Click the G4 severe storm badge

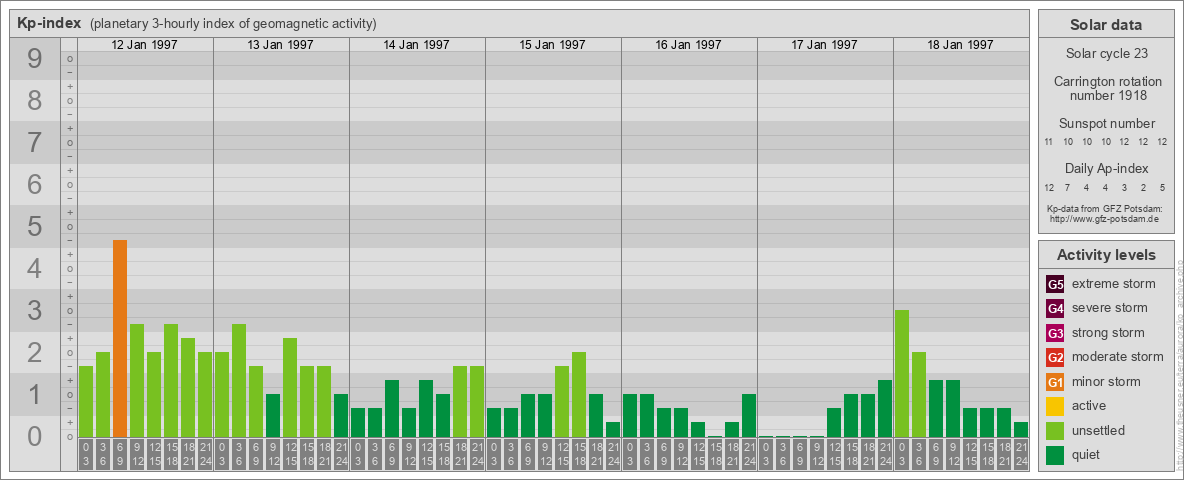[1055, 309]
